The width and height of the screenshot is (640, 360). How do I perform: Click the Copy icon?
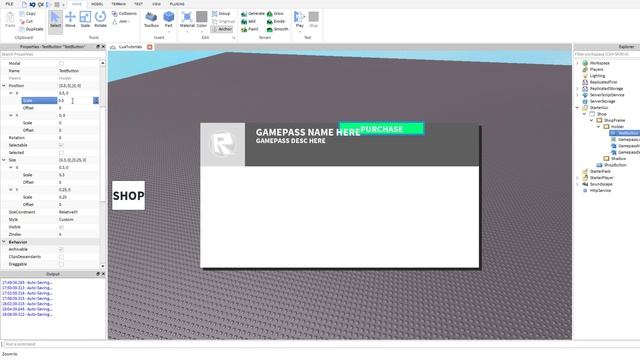22,13
